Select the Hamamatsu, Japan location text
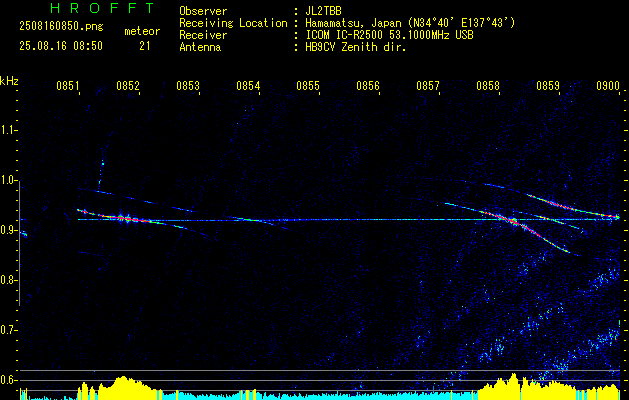This screenshot has width=629, height=400. pos(410,23)
